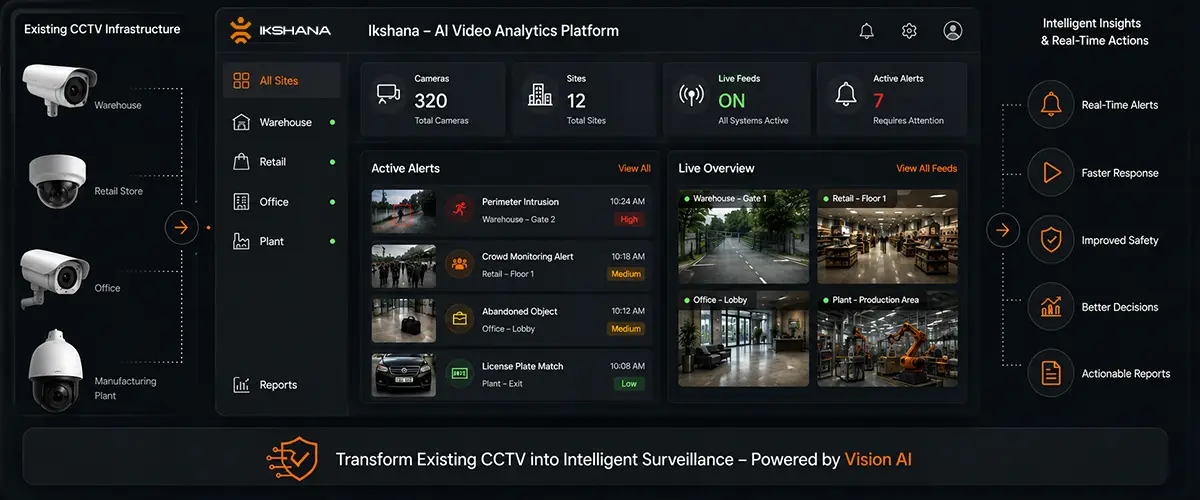The width and height of the screenshot is (1200, 500).
Task: Click View All in Active Alerts
Action: tap(634, 169)
